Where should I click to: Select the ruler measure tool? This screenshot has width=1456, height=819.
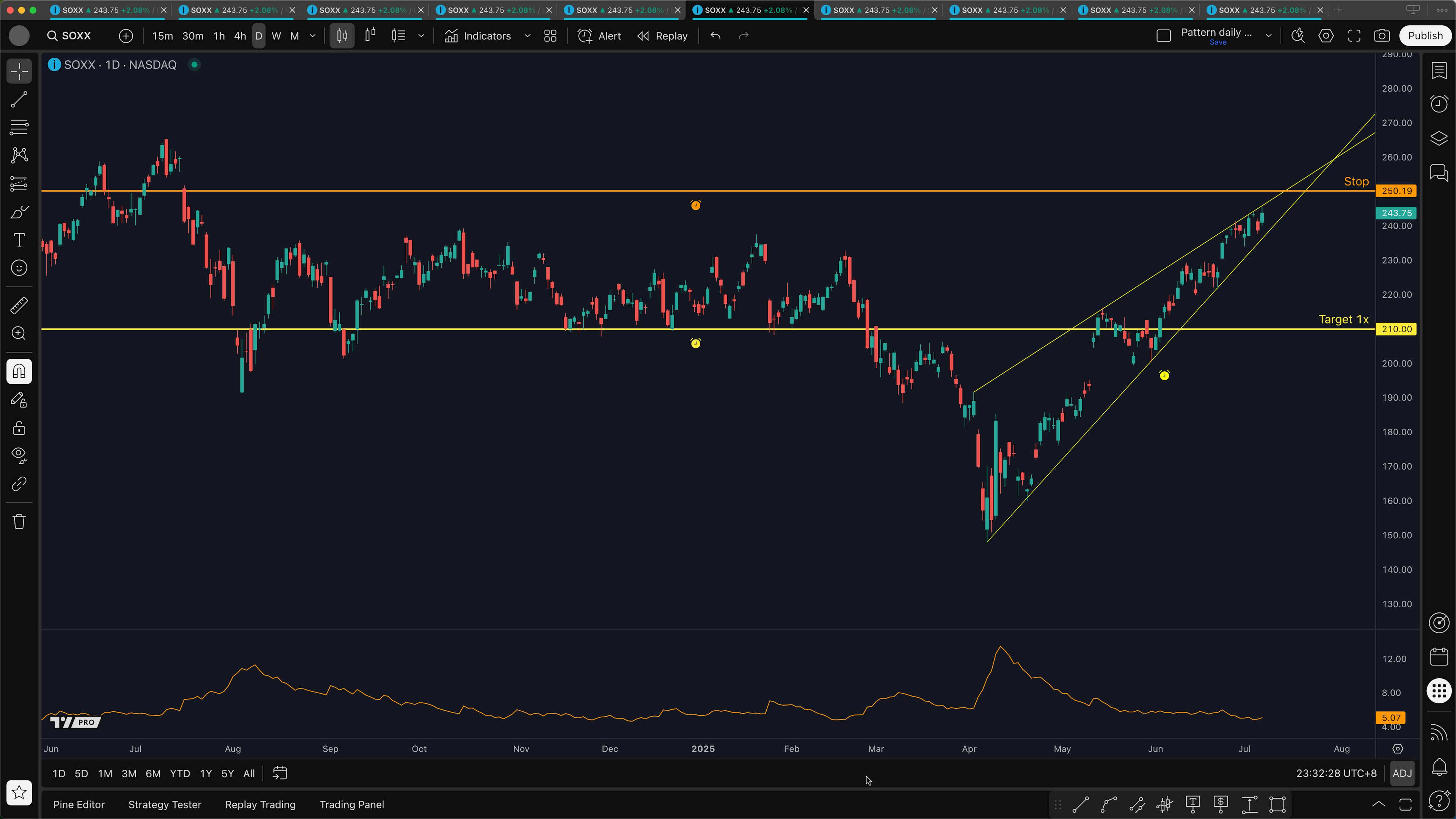point(19,305)
